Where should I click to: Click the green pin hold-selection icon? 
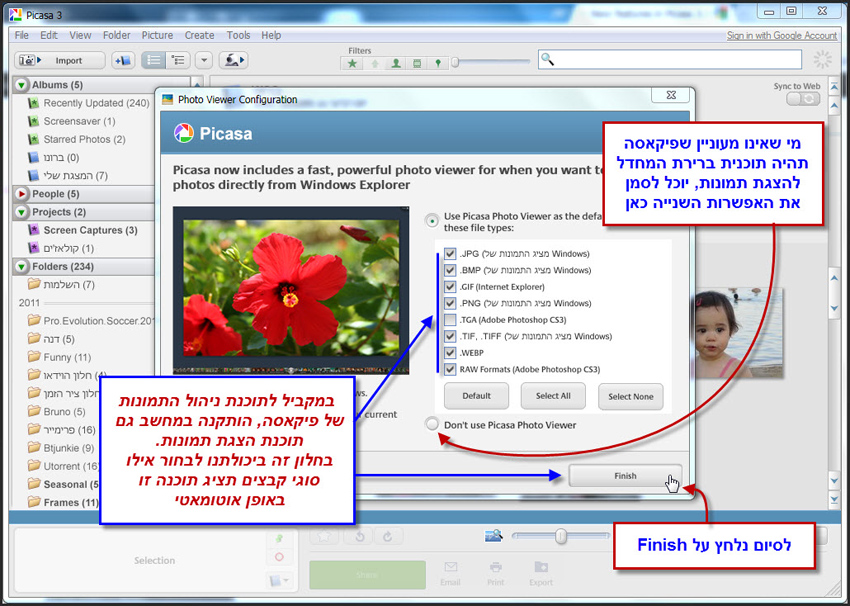tap(279, 538)
